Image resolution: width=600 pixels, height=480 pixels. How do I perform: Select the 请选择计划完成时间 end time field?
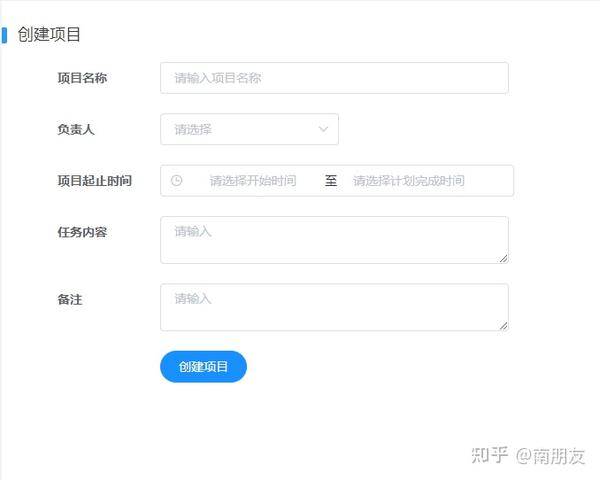[x=409, y=181]
